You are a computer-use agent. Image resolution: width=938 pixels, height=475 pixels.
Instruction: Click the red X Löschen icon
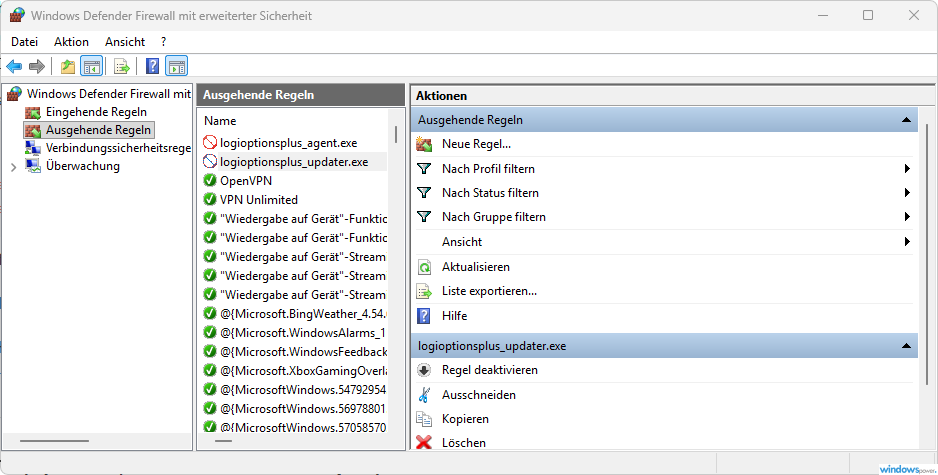pyautogui.click(x=424, y=443)
